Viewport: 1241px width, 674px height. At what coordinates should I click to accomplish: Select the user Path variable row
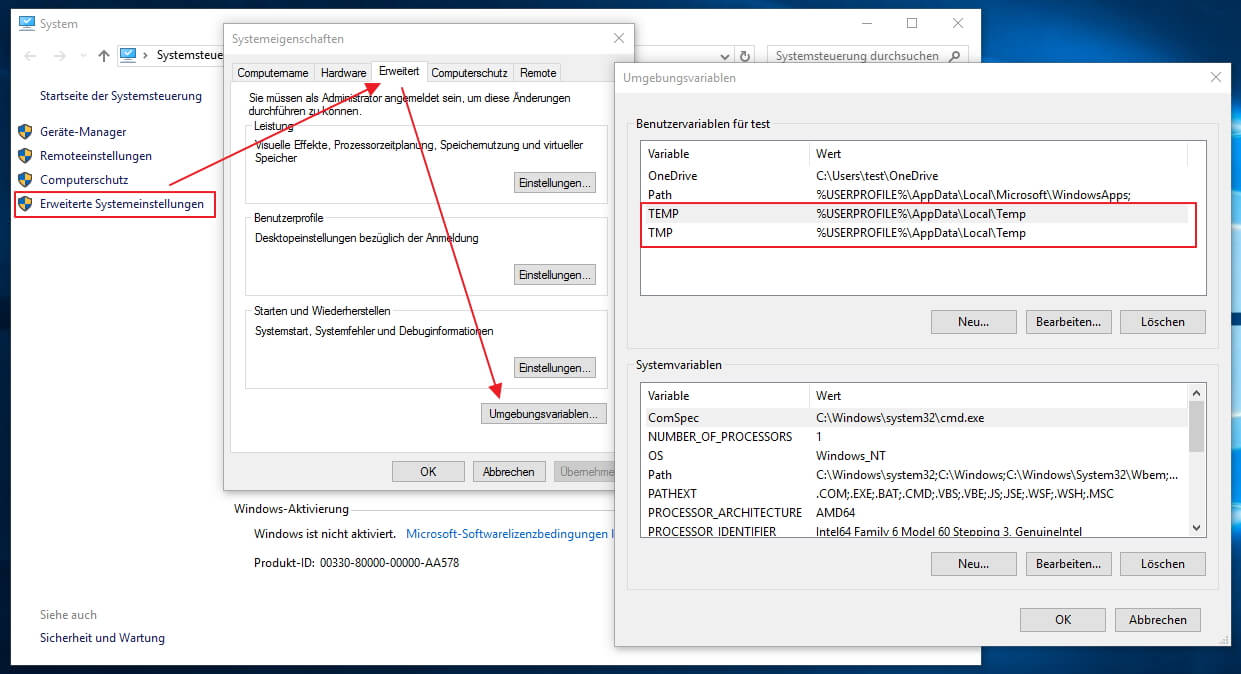point(915,194)
